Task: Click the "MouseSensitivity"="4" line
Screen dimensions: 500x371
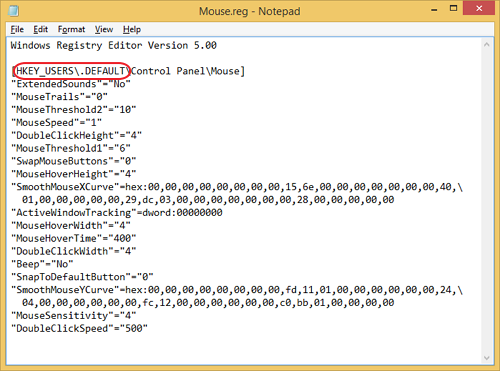Action: coord(74,316)
